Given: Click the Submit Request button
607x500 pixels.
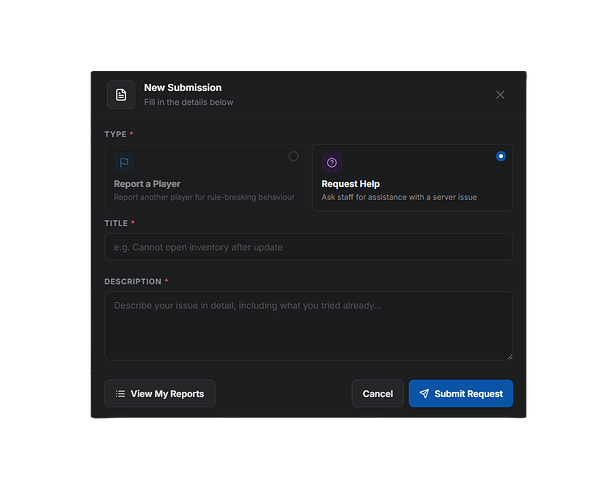Looking at the screenshot, I should 461,394.
